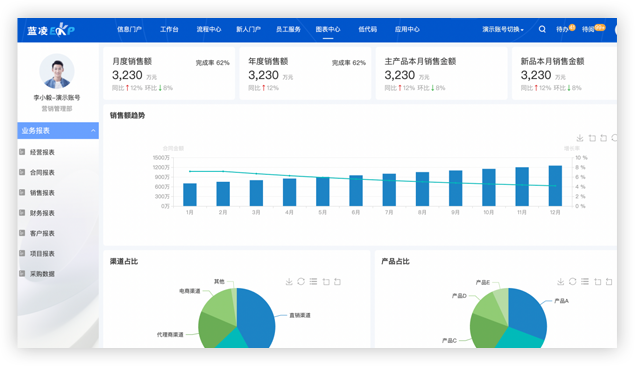Open 财务报表 from the sidebar
The height and width of the screenshot is (366, 635).
tap(42, 213)
